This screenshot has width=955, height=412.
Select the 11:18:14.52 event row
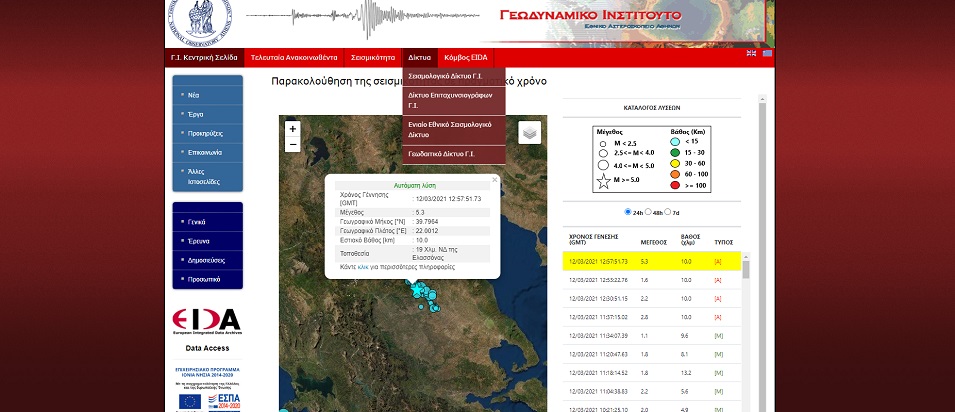(x=652, y=373)
